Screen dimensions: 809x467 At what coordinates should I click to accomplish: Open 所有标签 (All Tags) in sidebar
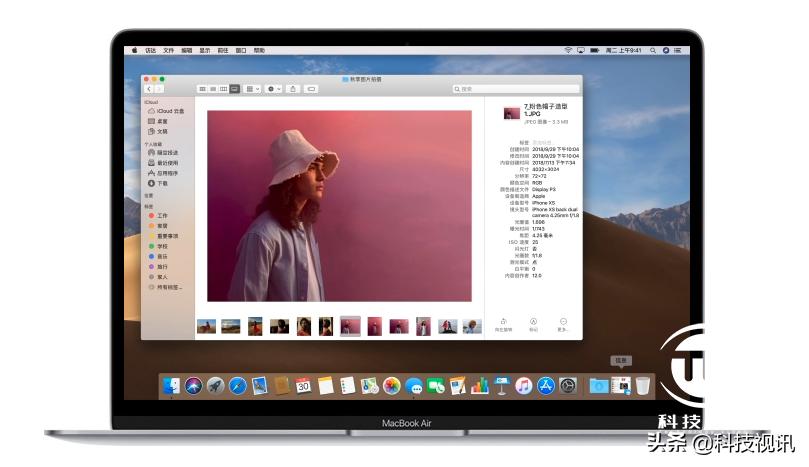tap(166, 287)
